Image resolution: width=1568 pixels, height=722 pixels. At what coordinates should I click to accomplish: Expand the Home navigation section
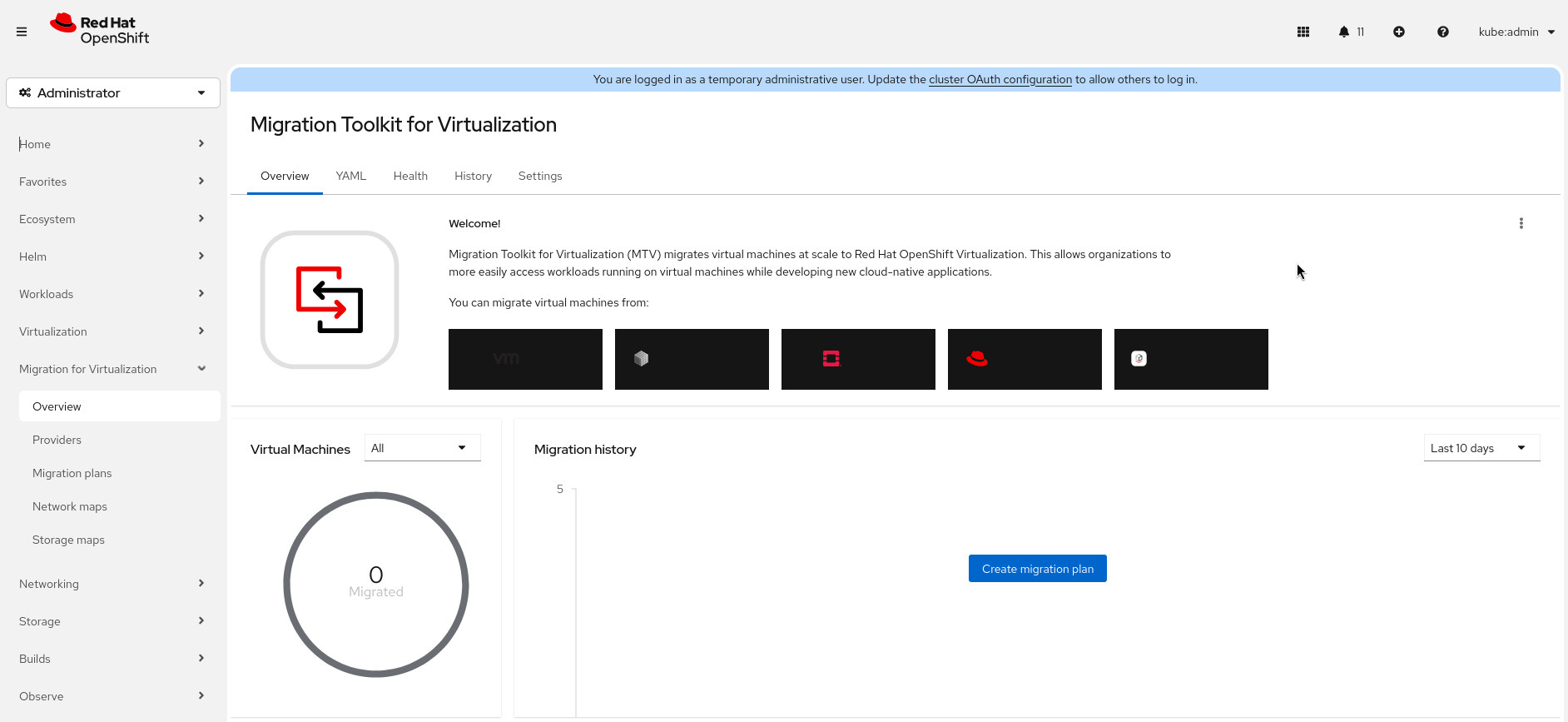coord(113,144)
